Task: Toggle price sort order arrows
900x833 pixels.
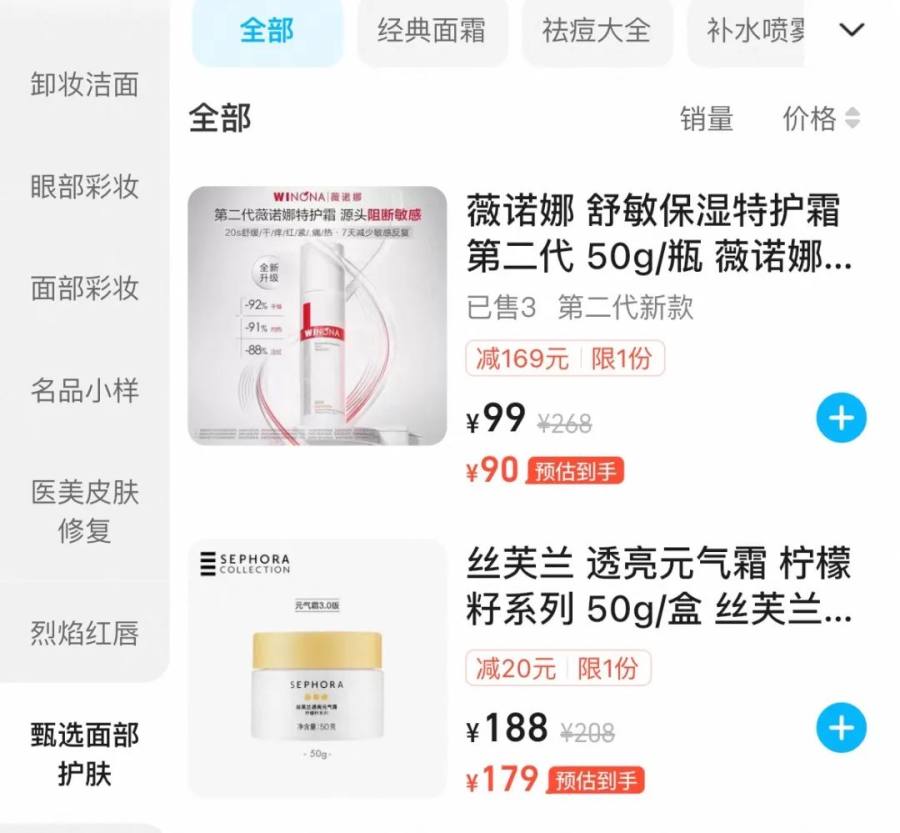Action: click(x=853, y=118)
